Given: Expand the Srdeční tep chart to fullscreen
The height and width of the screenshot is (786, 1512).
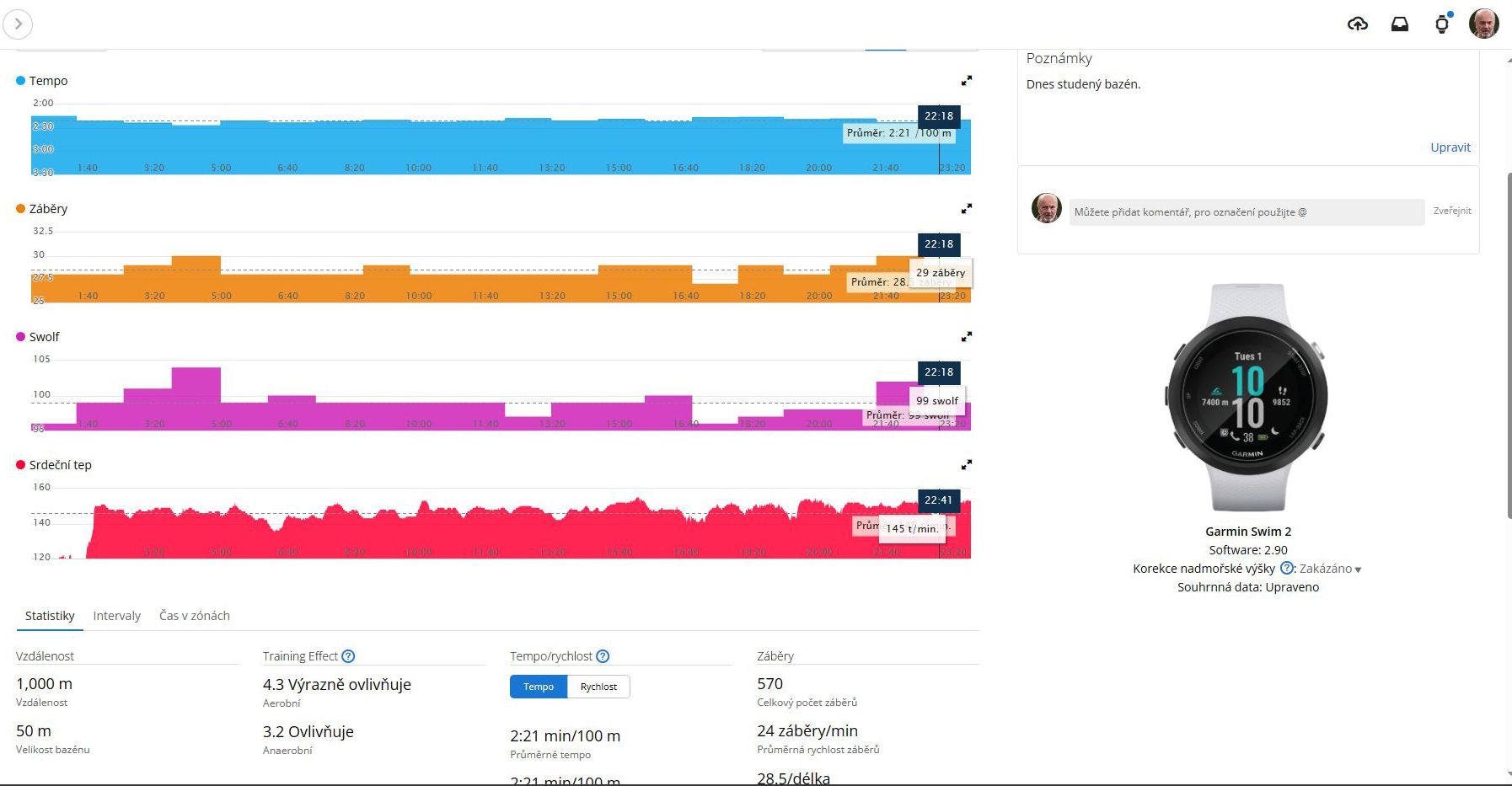Looking at the screenshot, I should pos(967,465).
